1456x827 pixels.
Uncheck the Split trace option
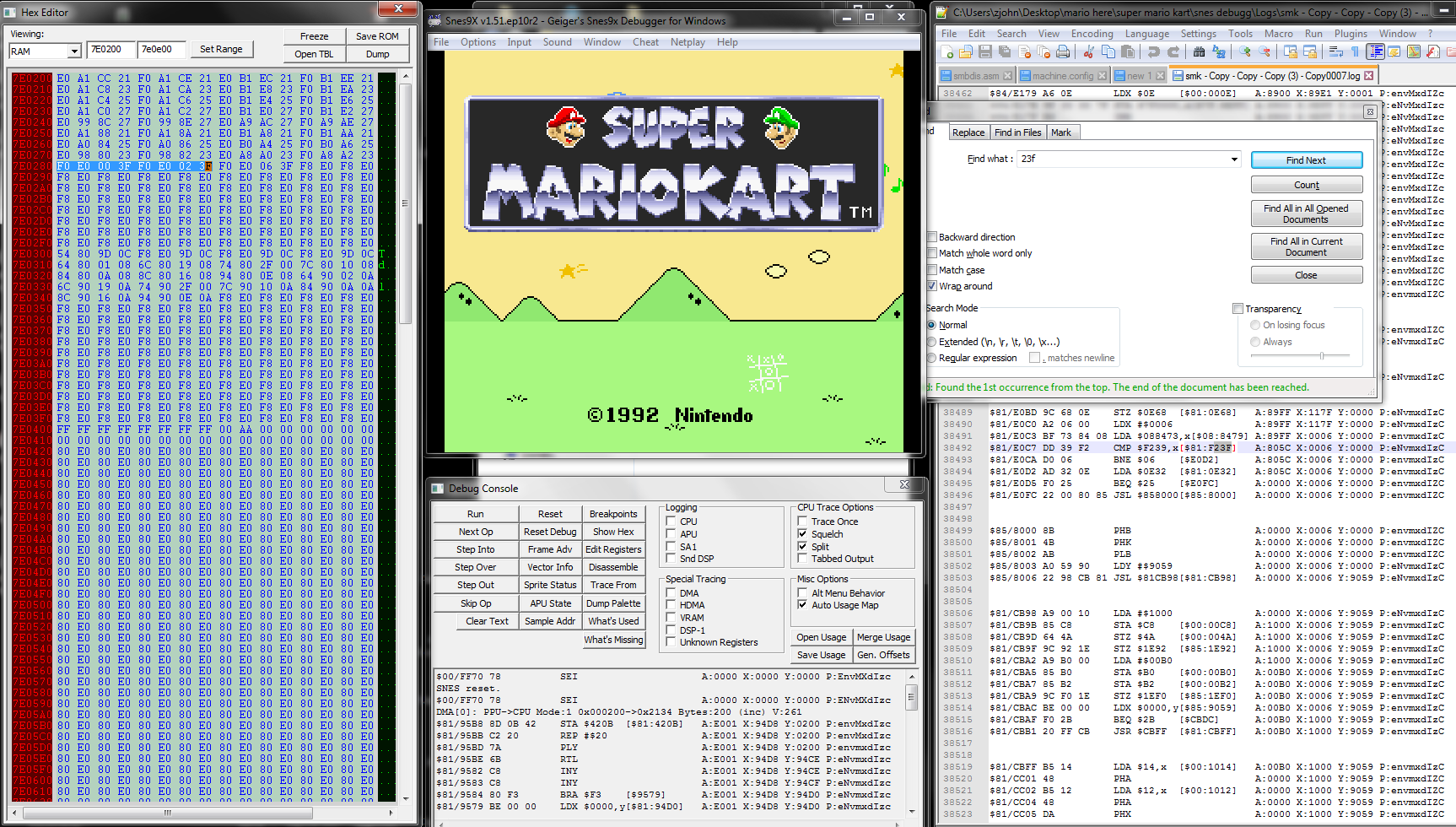802,547
